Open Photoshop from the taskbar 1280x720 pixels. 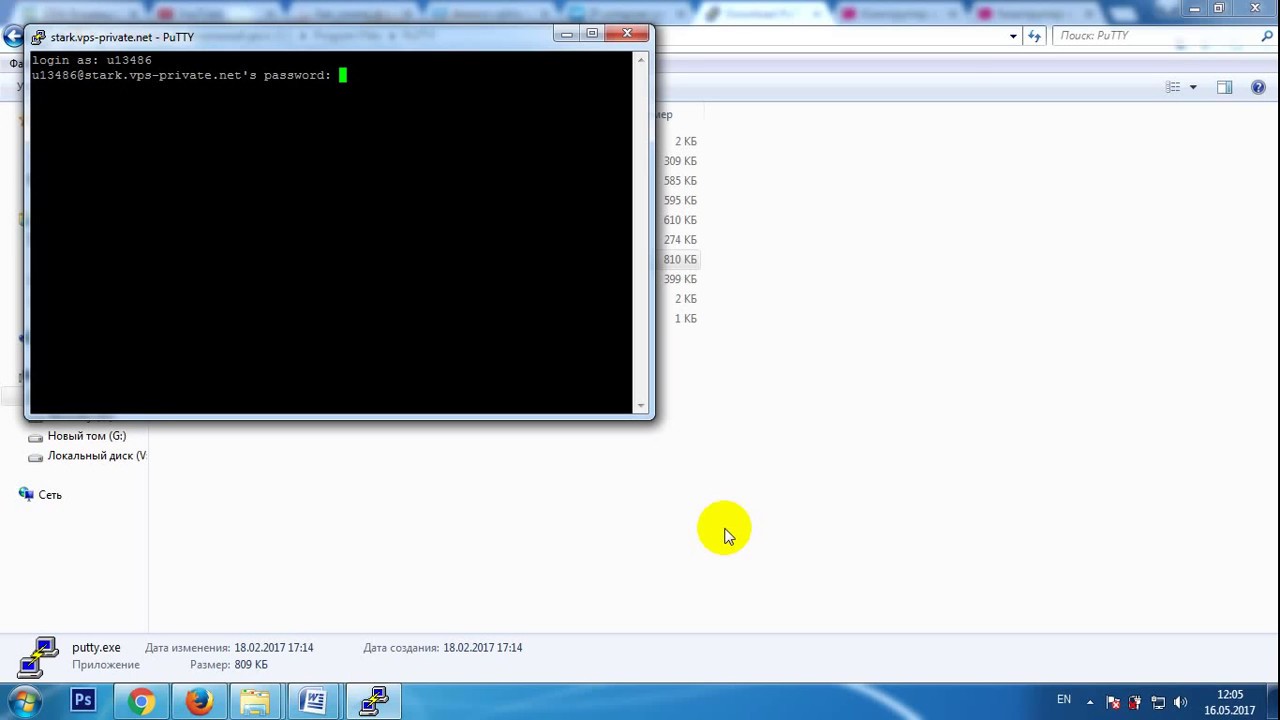tap(83, 701)
